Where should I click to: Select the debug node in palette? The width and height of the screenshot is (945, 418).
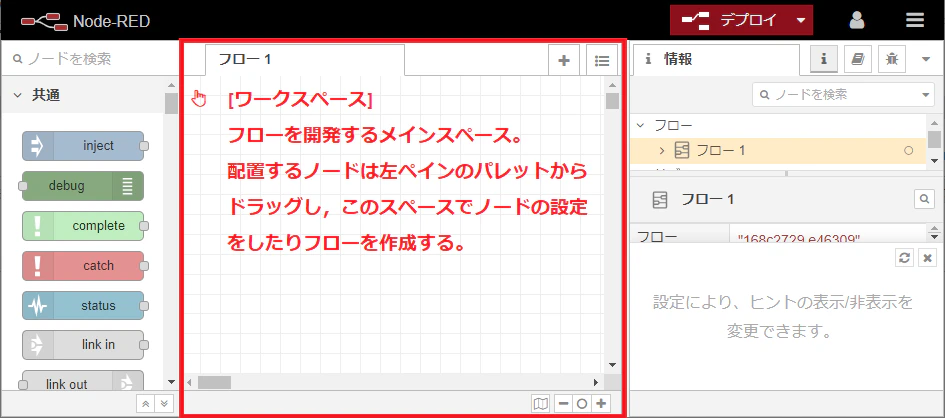83,186
